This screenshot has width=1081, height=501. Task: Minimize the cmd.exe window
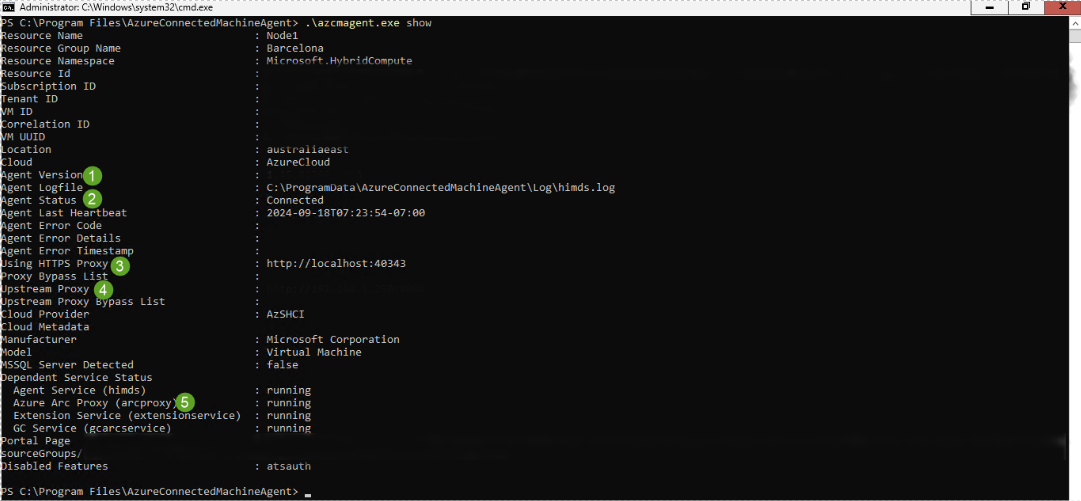coord(992,6)
